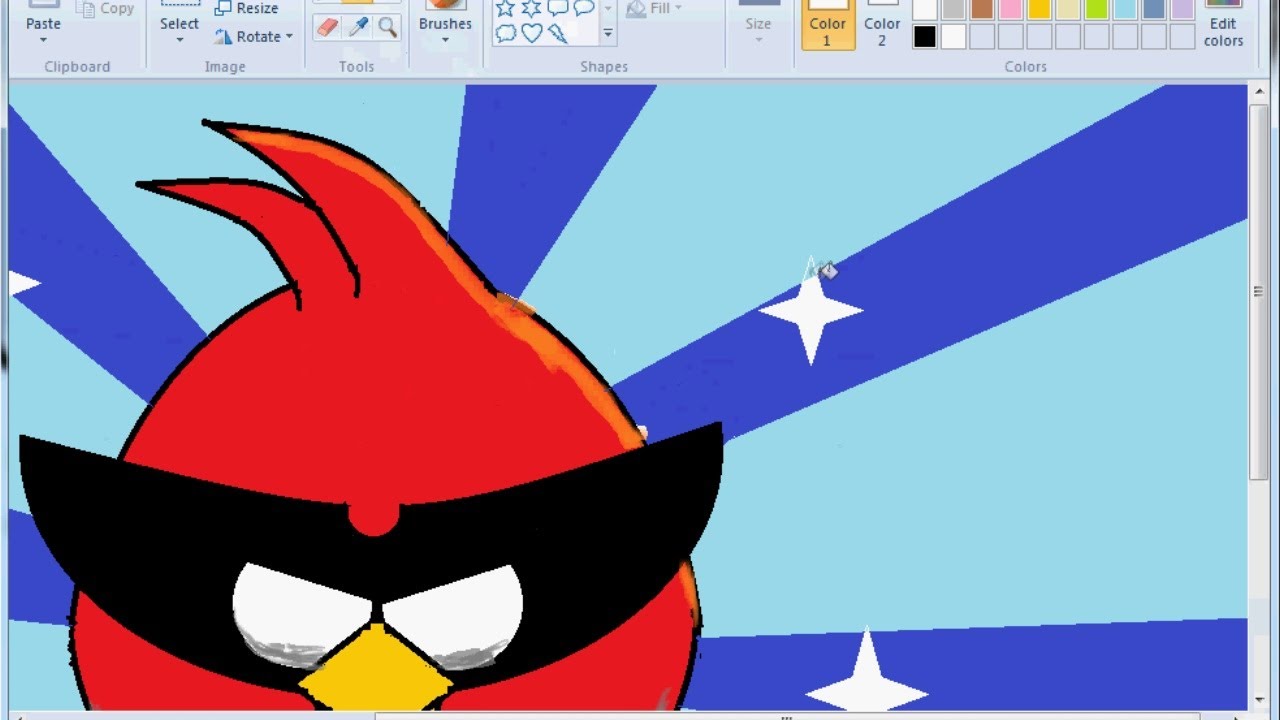Pick the cream color swatch
The image size is (1280, 720).
(1068, 10)
